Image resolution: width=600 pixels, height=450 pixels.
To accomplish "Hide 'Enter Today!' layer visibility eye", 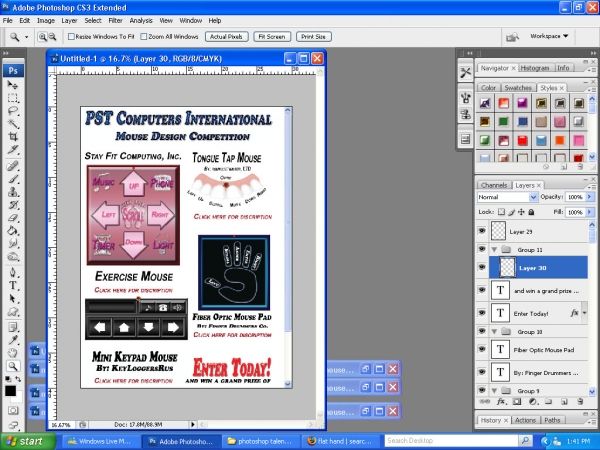I will pos(482,313).
